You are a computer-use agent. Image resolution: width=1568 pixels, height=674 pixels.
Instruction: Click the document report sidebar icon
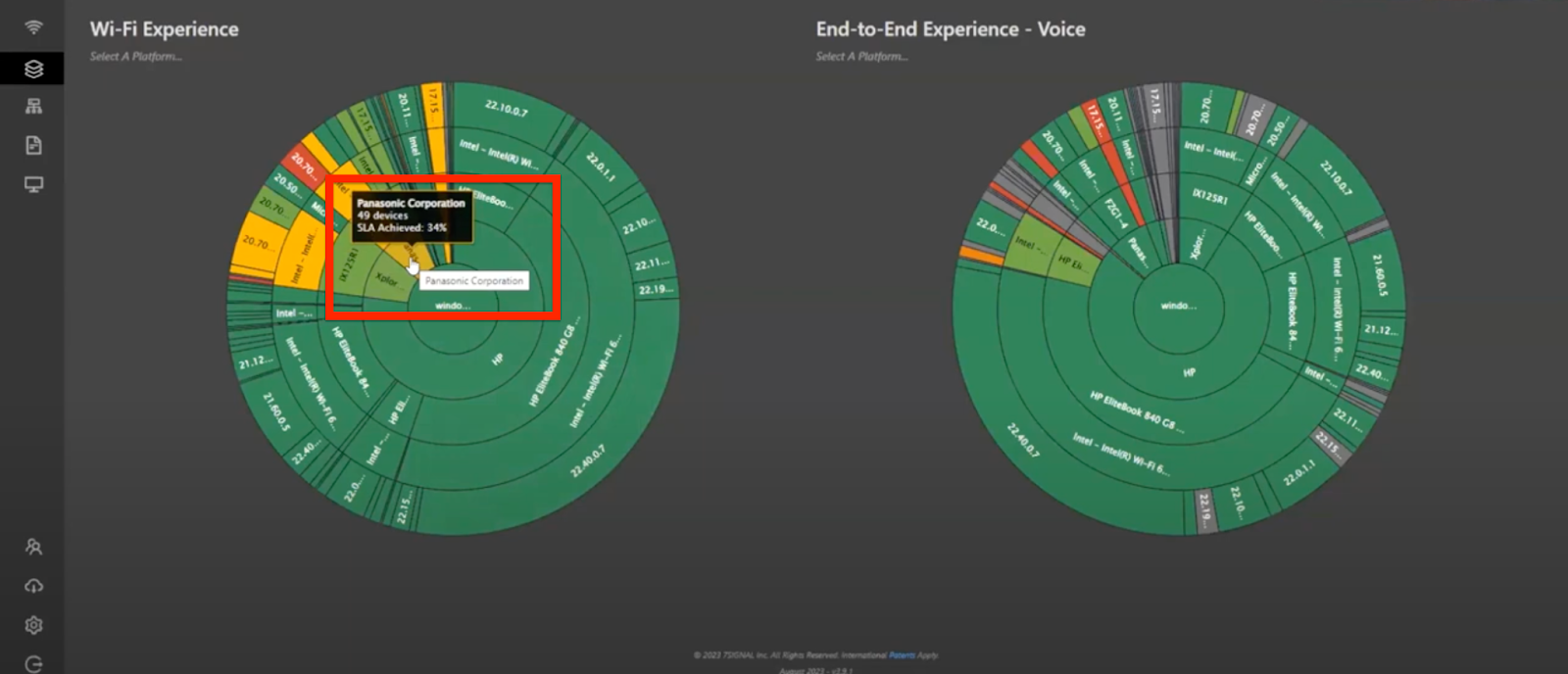coord(33,146)
